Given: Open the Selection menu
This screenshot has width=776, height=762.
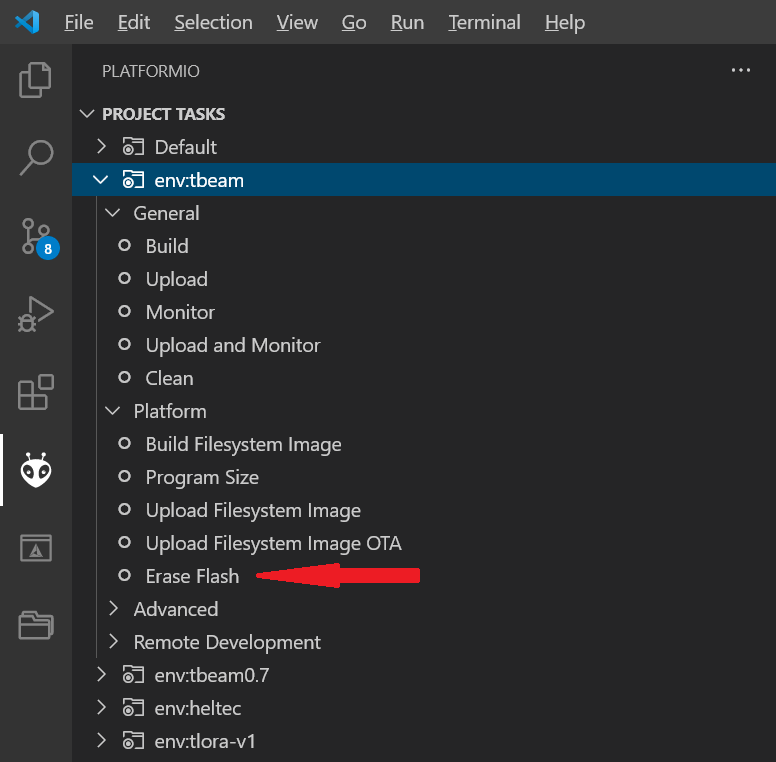Looking at the screenshot, I should (214, 22).
